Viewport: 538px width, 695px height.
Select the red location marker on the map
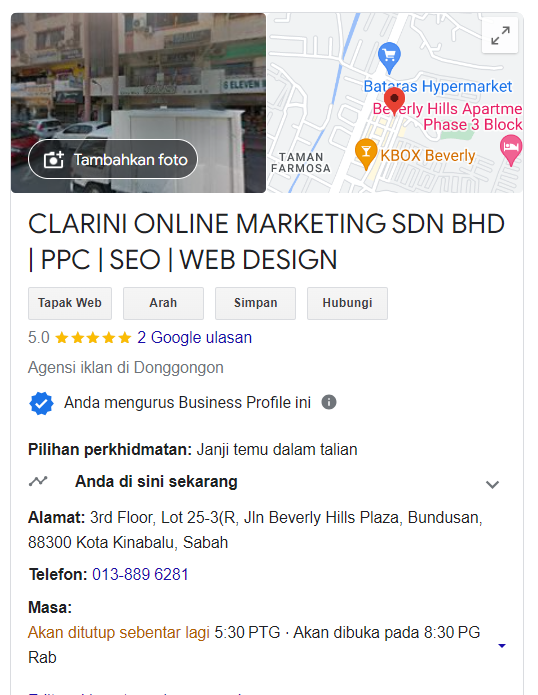[x=394, y=101]
